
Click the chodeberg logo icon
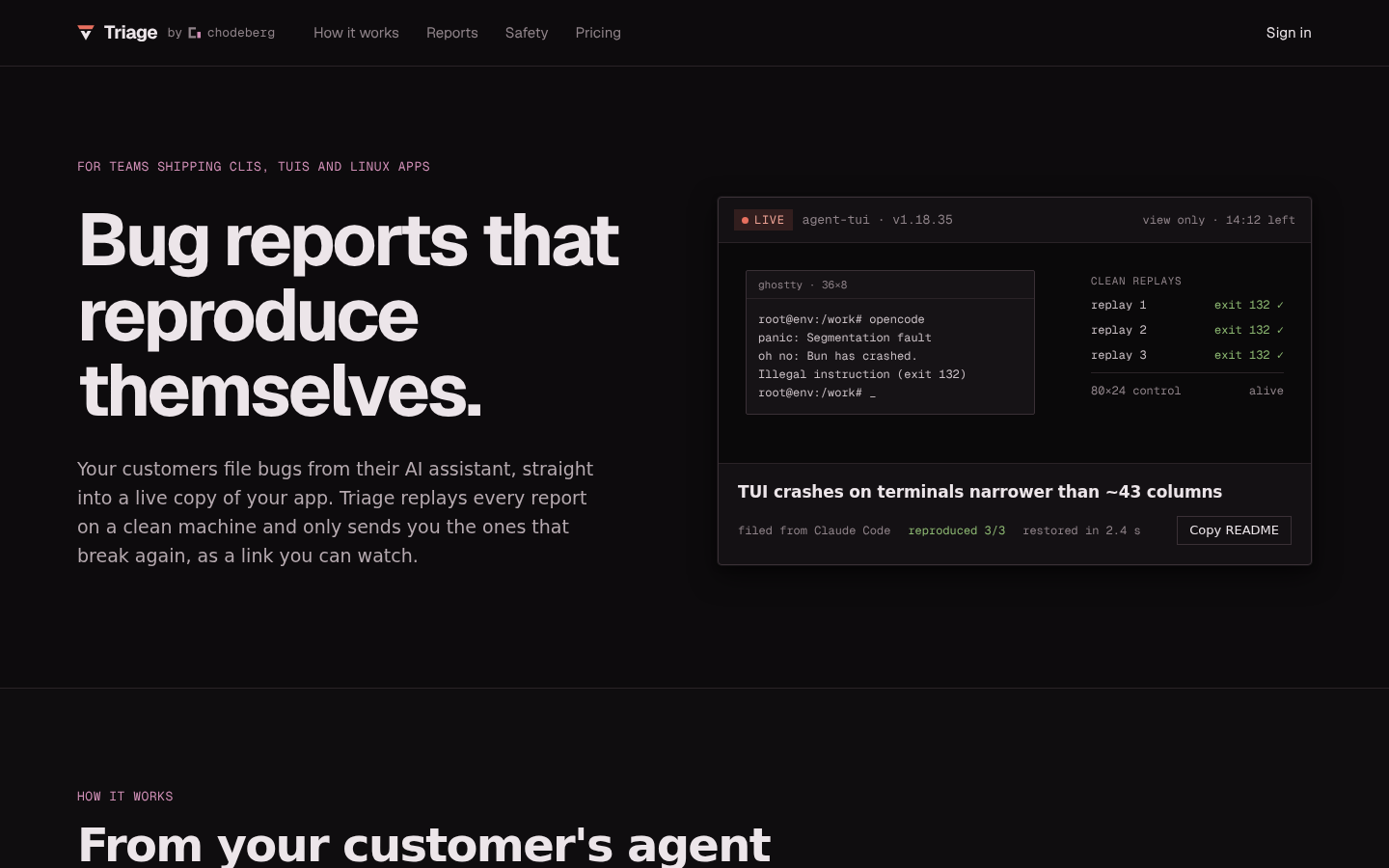(x=195, y=33)
